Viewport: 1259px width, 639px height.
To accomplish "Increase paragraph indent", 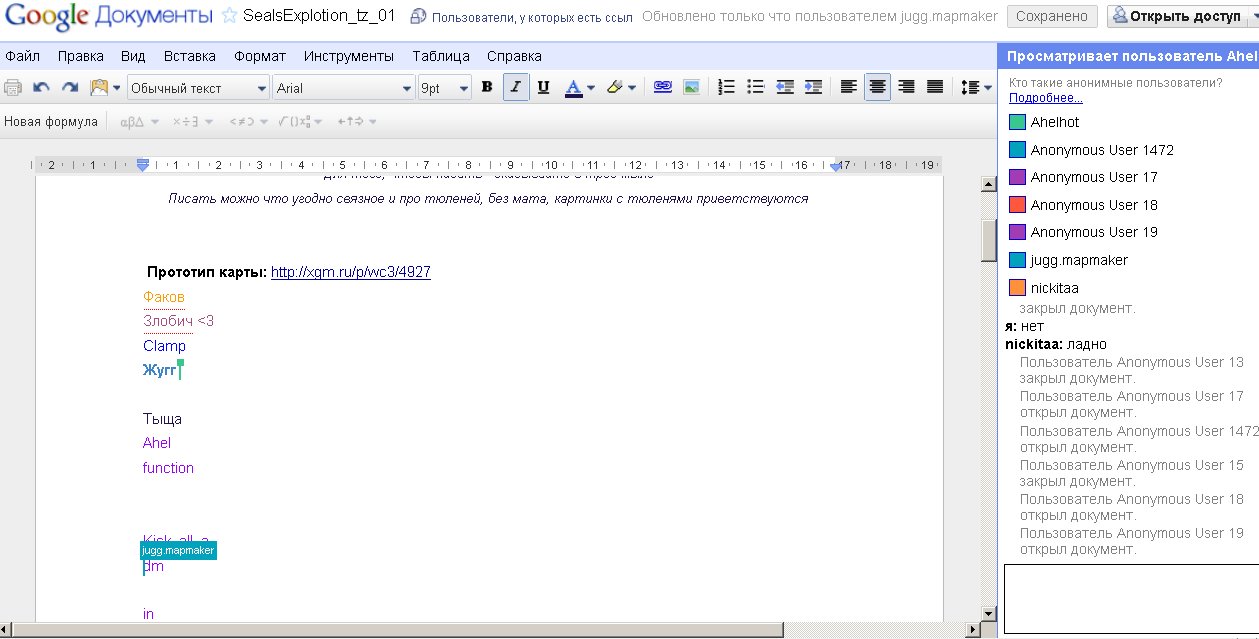I will 814,88.
